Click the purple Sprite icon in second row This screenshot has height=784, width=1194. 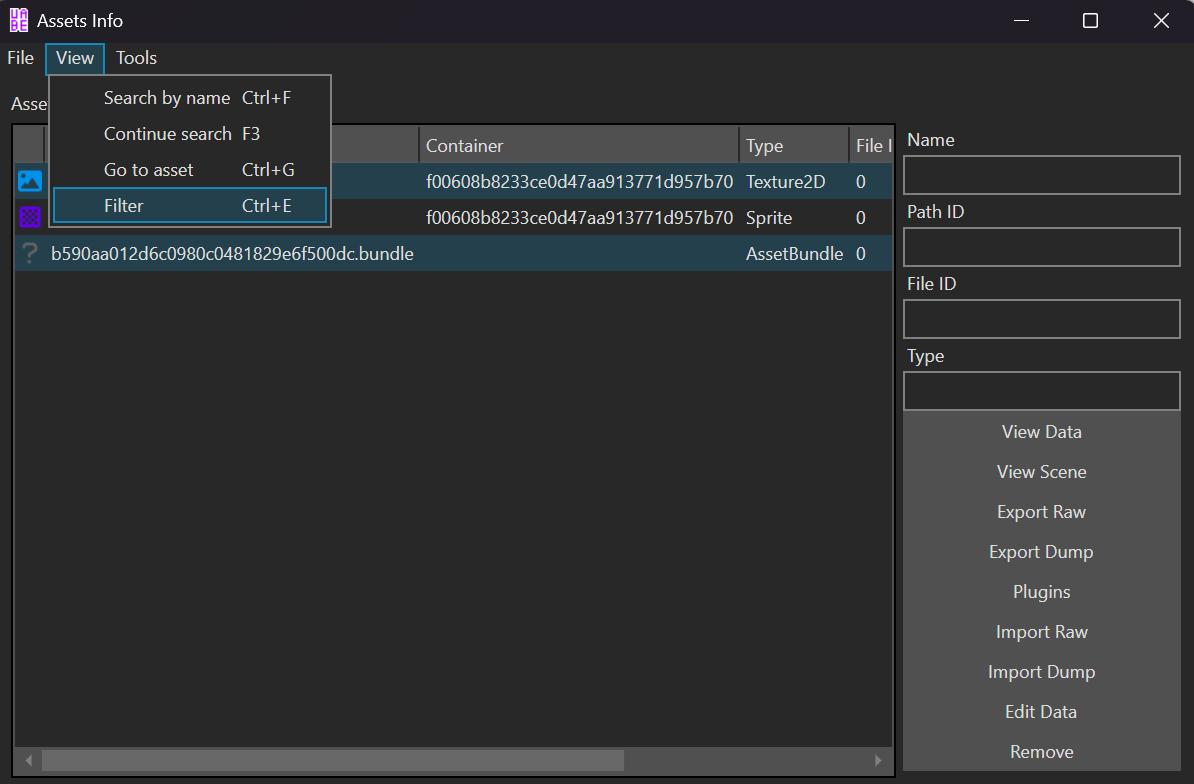pos(30,217)
